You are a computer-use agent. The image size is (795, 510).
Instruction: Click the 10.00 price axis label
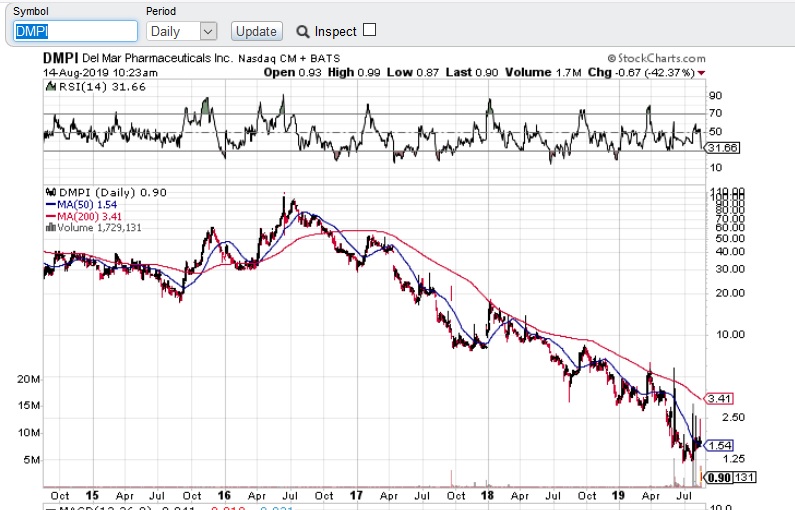pos(730,335)
